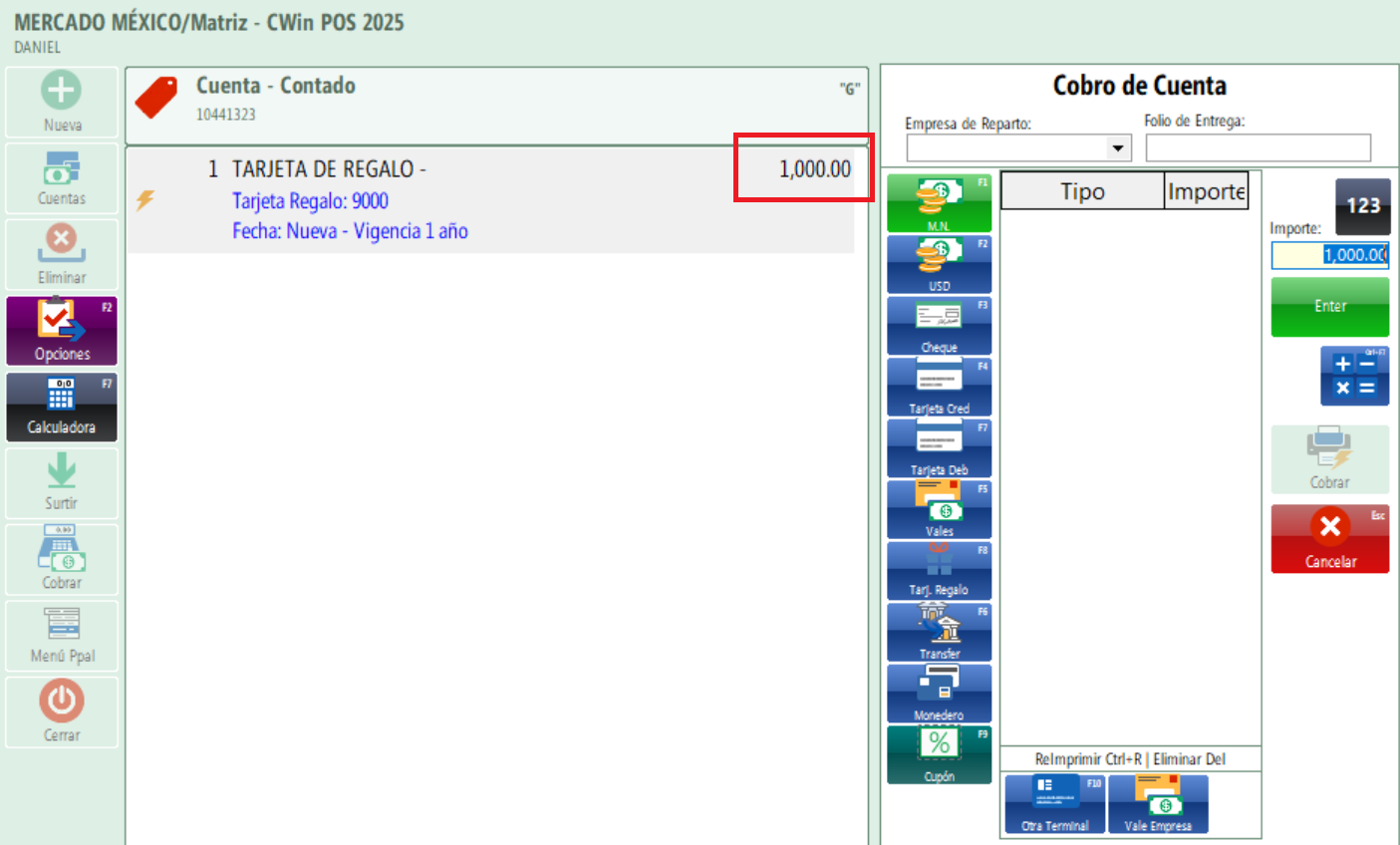Choose Monedero wallet payment
The image size is (1400, 845).
coord(939,694)
